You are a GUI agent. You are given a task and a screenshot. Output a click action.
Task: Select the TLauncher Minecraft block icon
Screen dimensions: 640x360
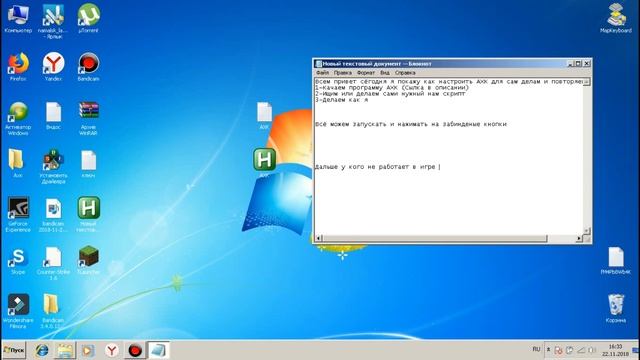pyautogui.click(x=89, y=261)
